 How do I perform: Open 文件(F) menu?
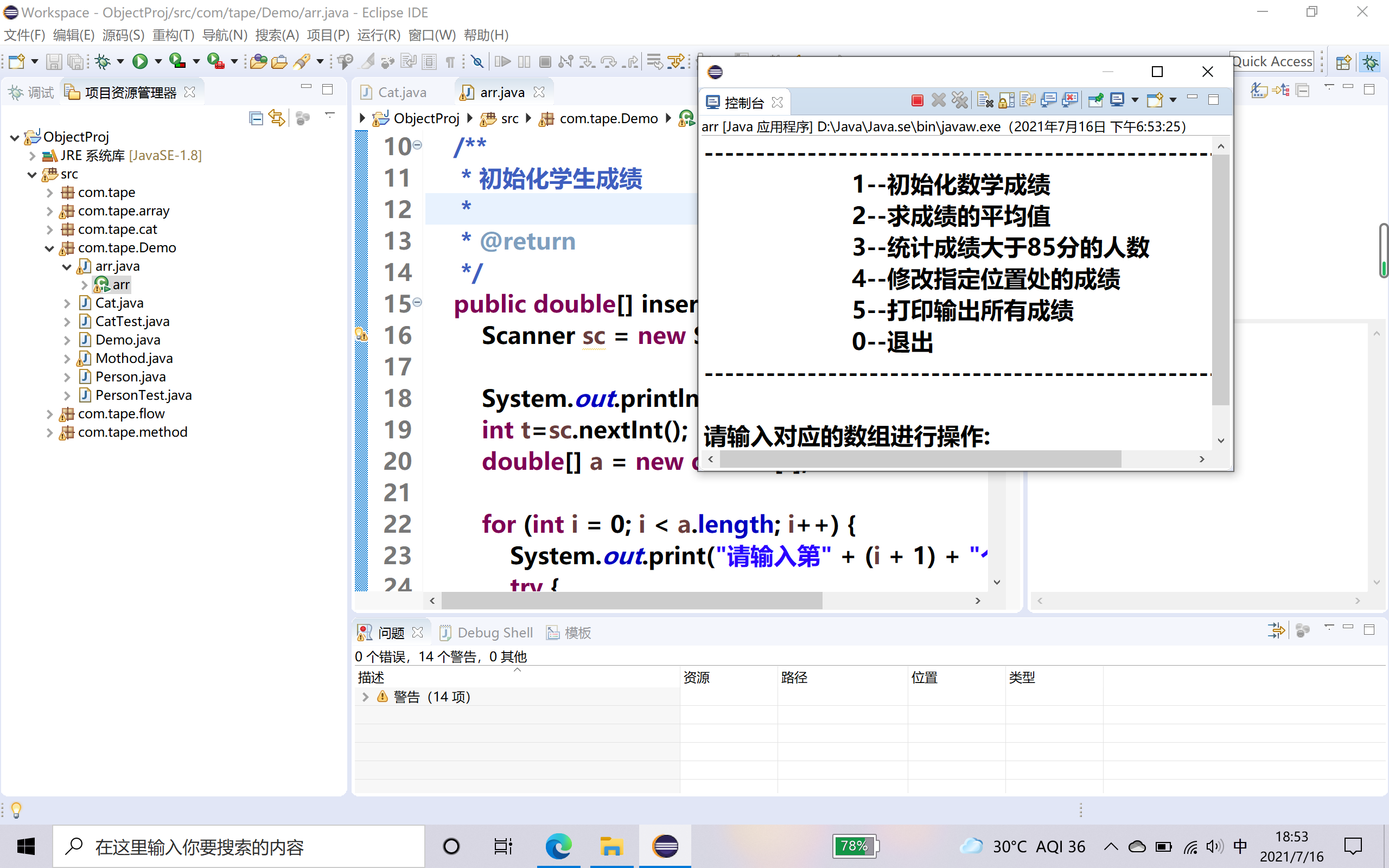click(24, 35)
